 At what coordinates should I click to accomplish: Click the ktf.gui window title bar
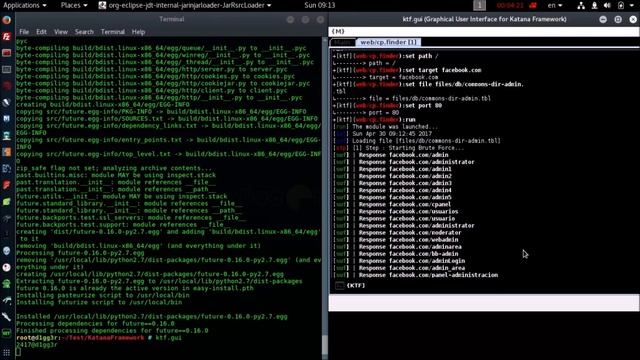coord(484,19)
